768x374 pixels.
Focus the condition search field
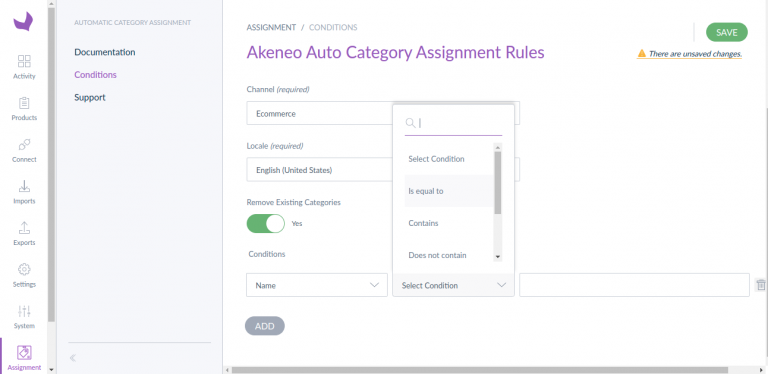(x=454, y=123)
